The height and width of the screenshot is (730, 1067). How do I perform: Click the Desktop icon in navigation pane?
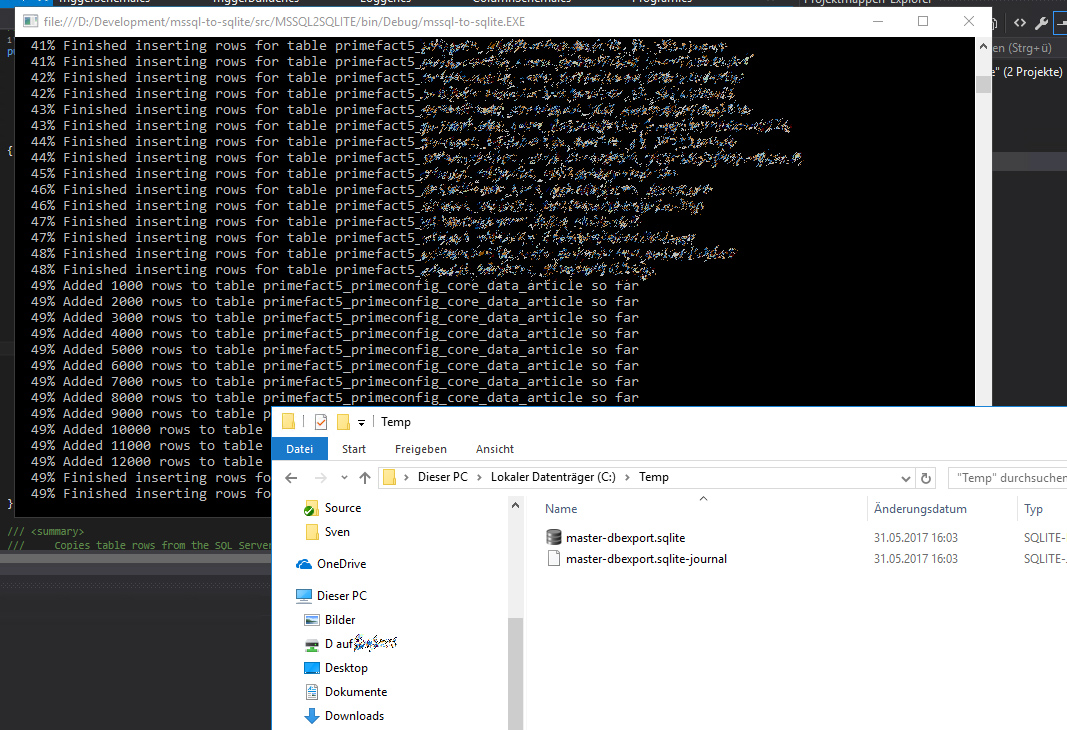pos(312,668)
